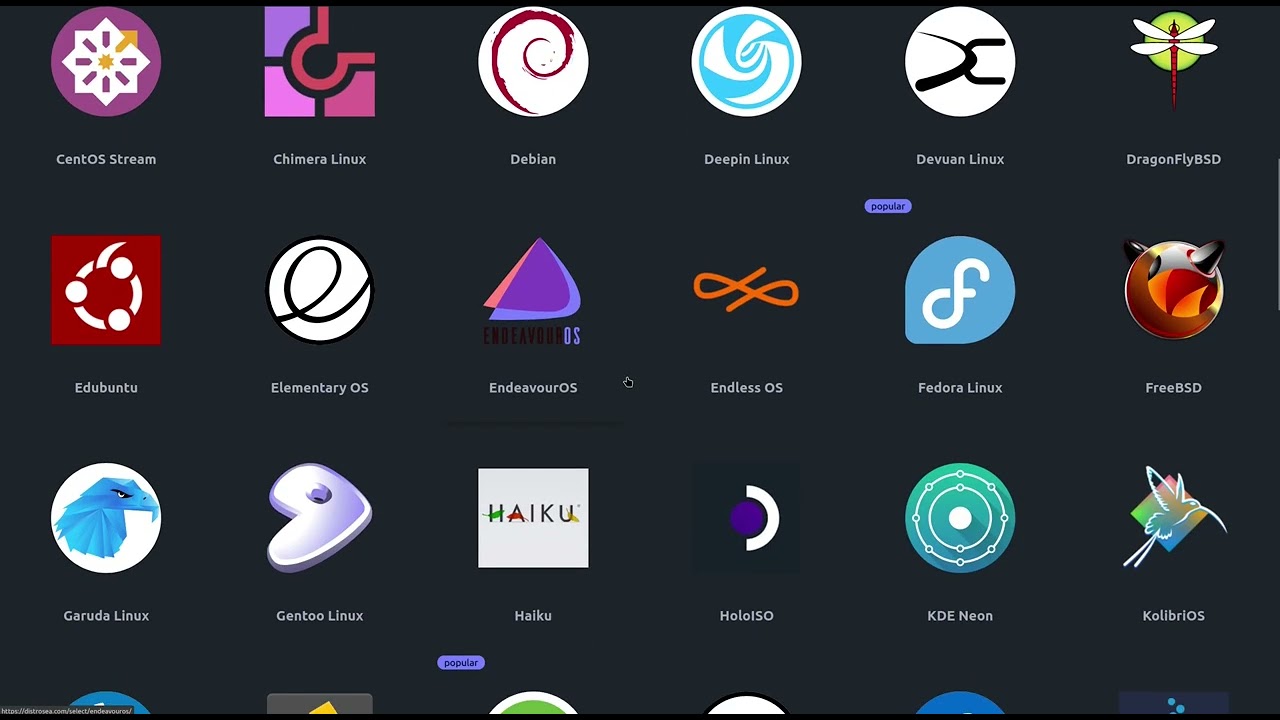Screen dimensions: 1280x720
Task: Select the Deepin Linux text link
Action: (746, 159)
